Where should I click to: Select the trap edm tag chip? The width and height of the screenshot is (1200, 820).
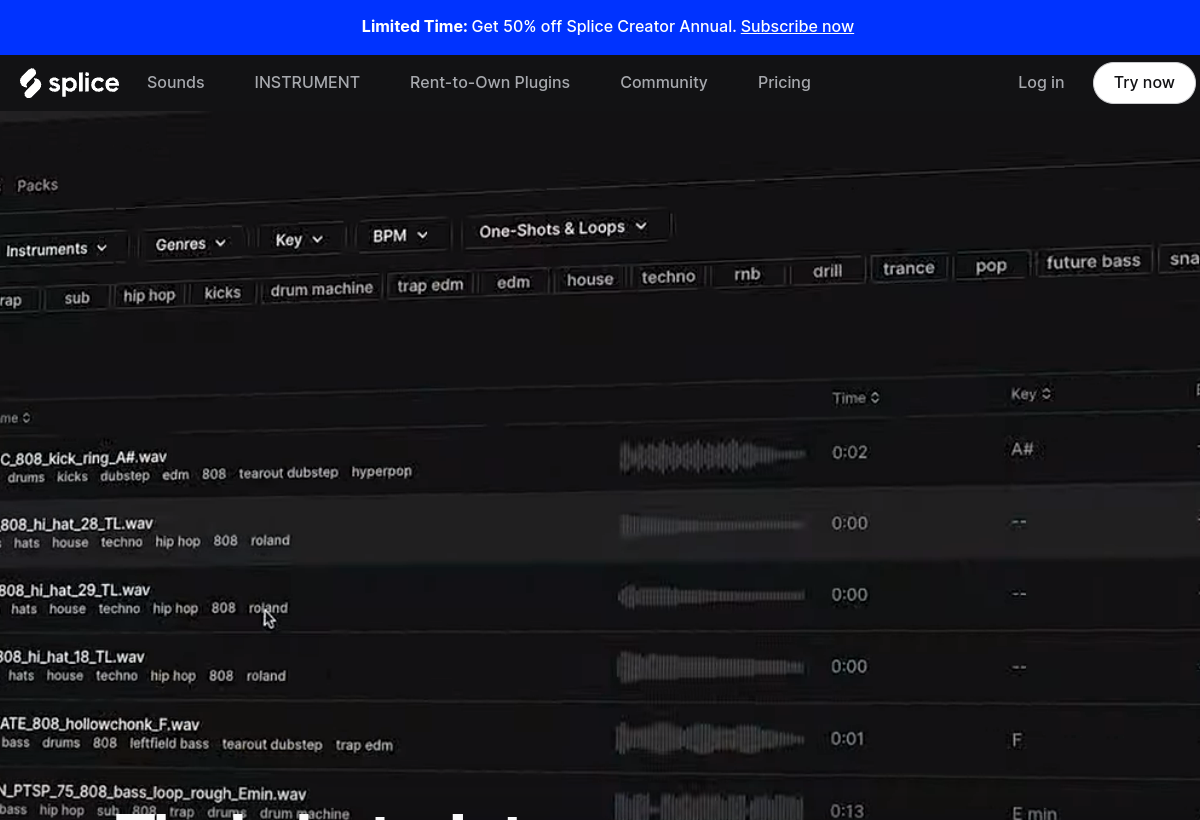coord(430,285)
